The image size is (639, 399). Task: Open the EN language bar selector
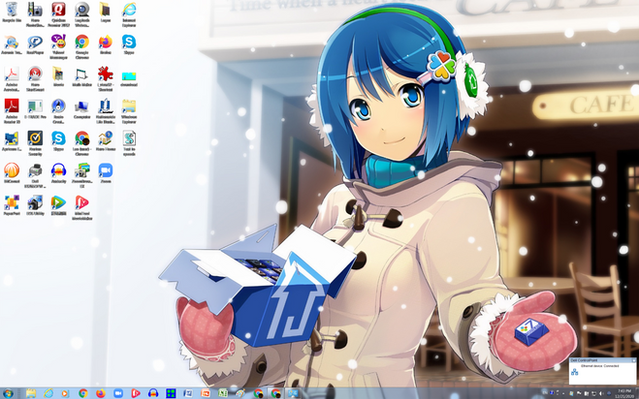click(545, 393)
